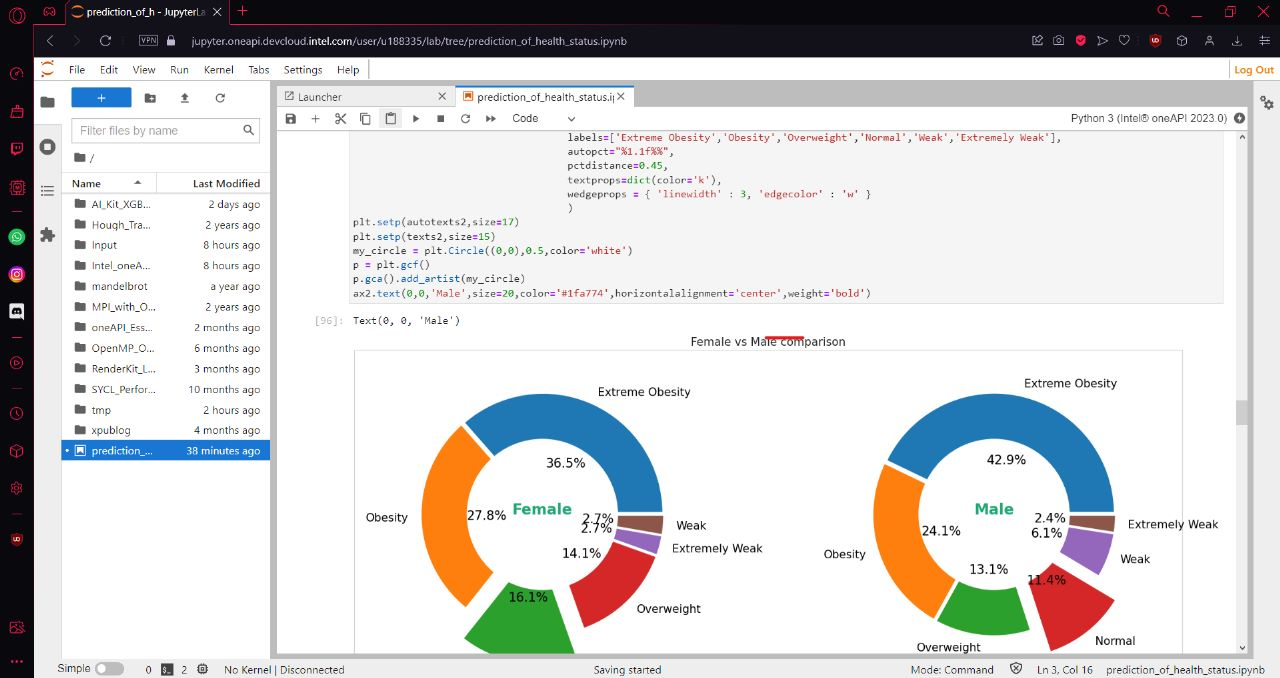Open Running Terminals and Kernels panel
The width and height of the screenshot is (1280, 678).
pos(47,147)
